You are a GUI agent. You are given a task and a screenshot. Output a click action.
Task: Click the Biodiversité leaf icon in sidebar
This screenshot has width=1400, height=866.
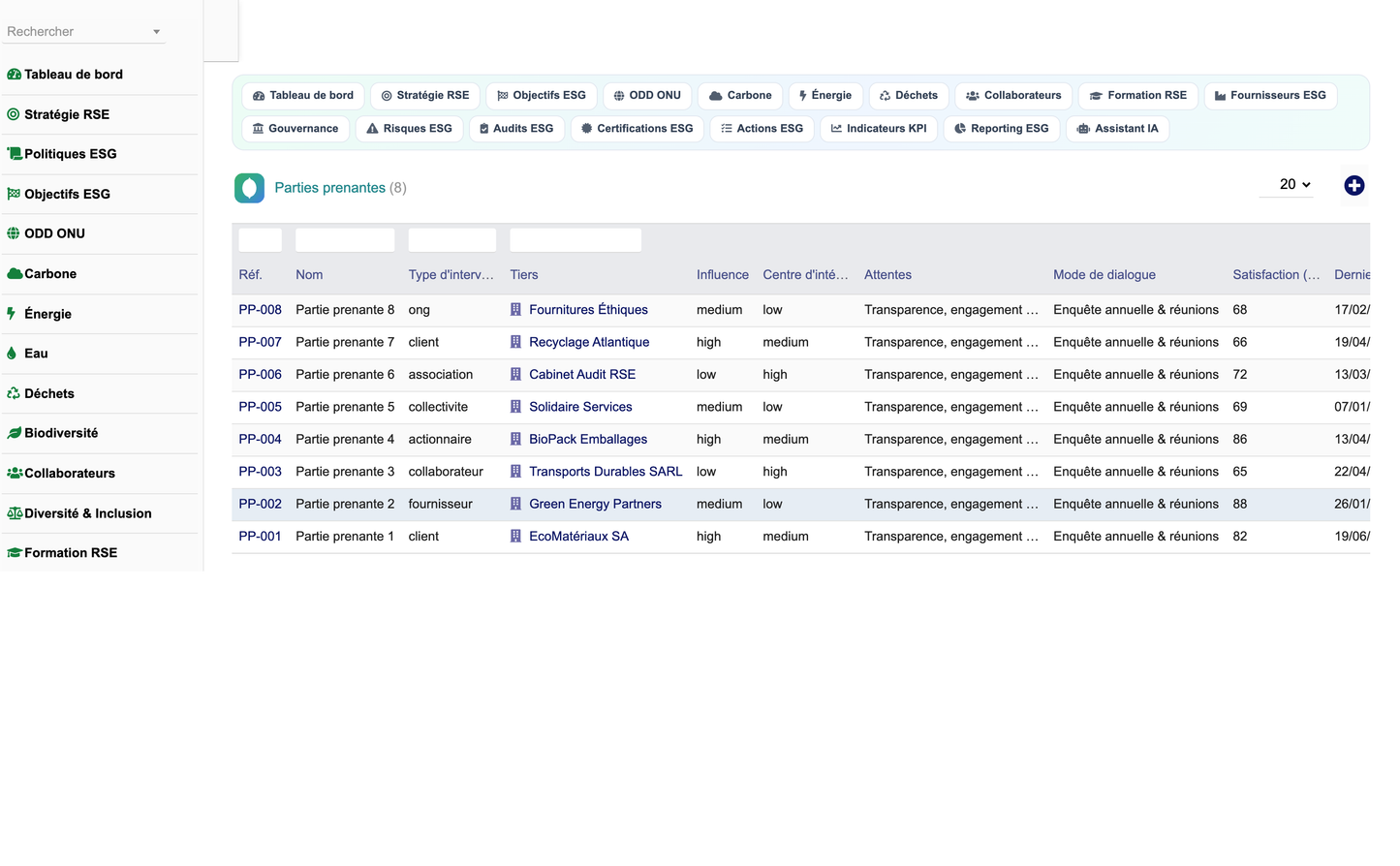15,433
